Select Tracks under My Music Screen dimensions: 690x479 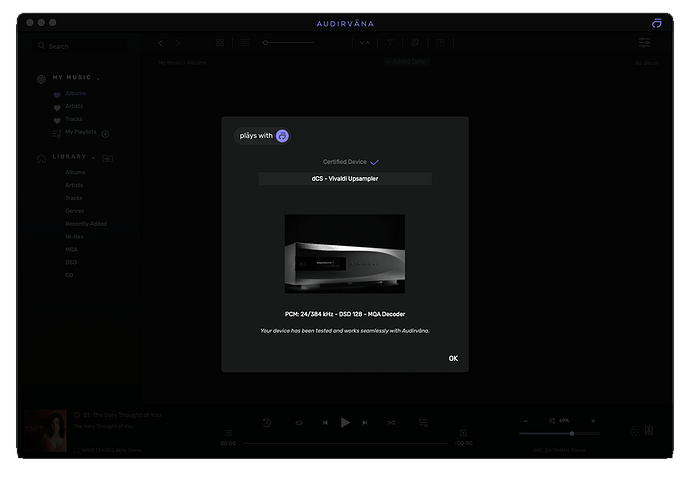[73, 119]
